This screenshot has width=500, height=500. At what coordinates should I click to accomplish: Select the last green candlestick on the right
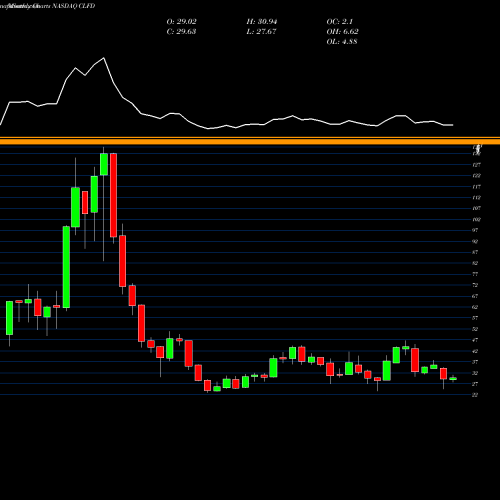453,379
